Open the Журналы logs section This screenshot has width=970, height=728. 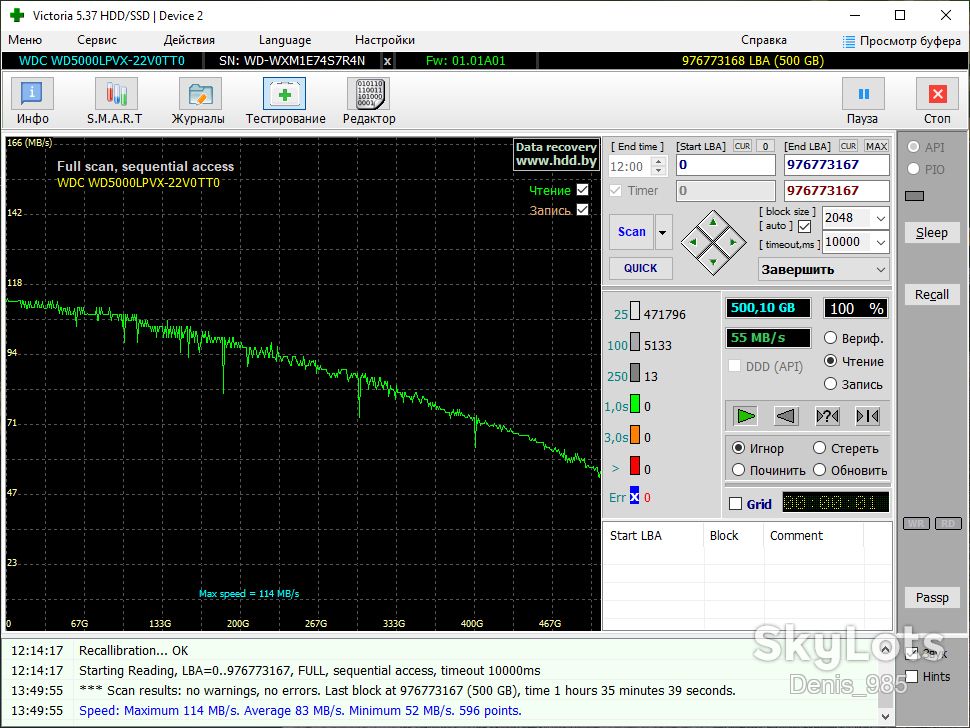199,101
